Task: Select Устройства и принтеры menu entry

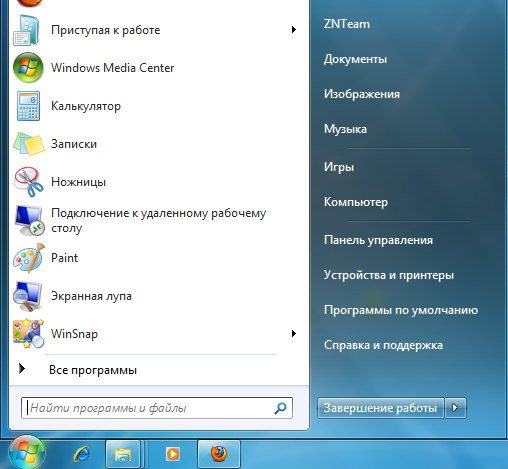Action: pyautogui.click(x=389, y=275)
